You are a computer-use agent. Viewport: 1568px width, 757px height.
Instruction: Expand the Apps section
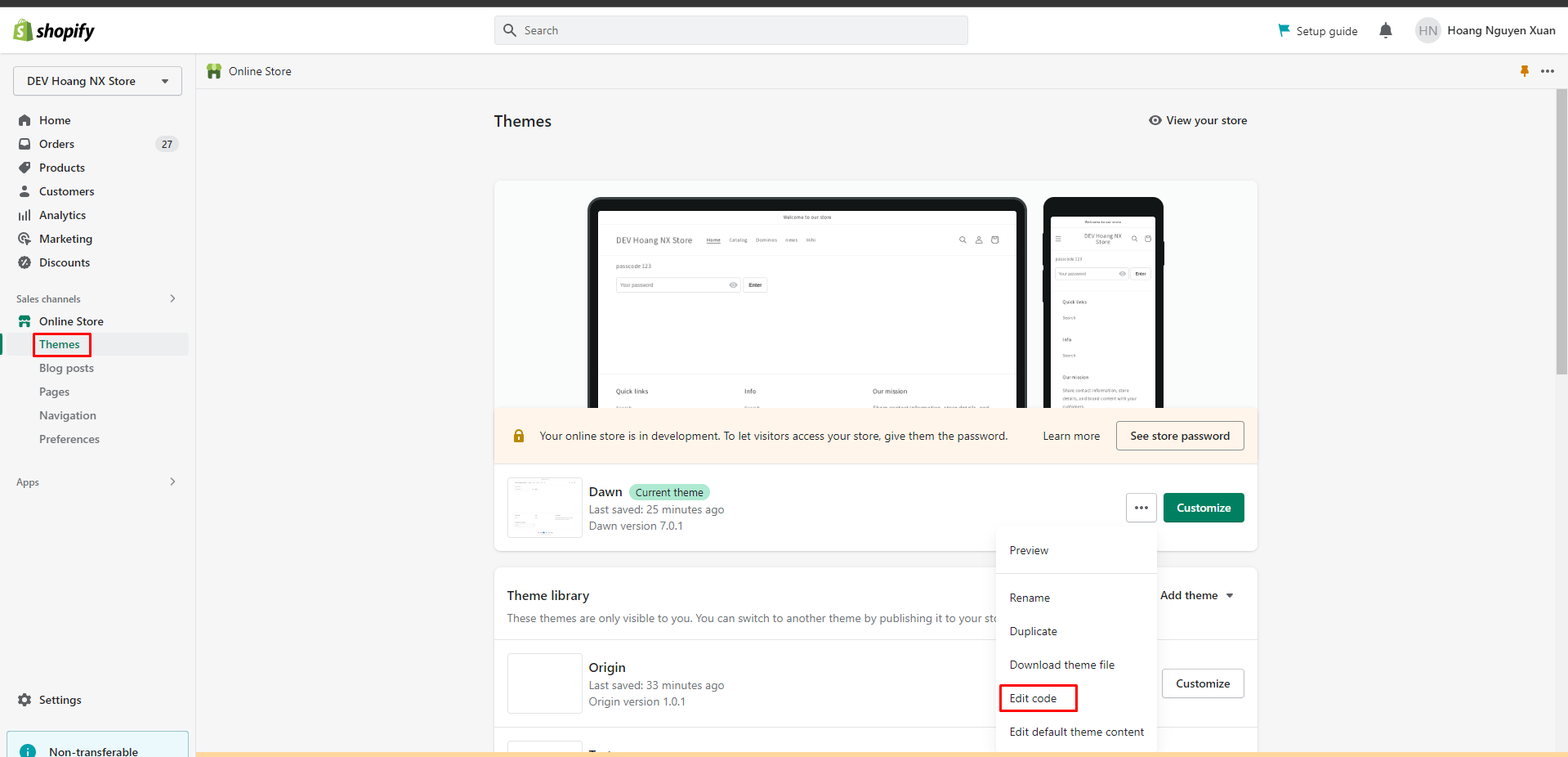[172, 482]
